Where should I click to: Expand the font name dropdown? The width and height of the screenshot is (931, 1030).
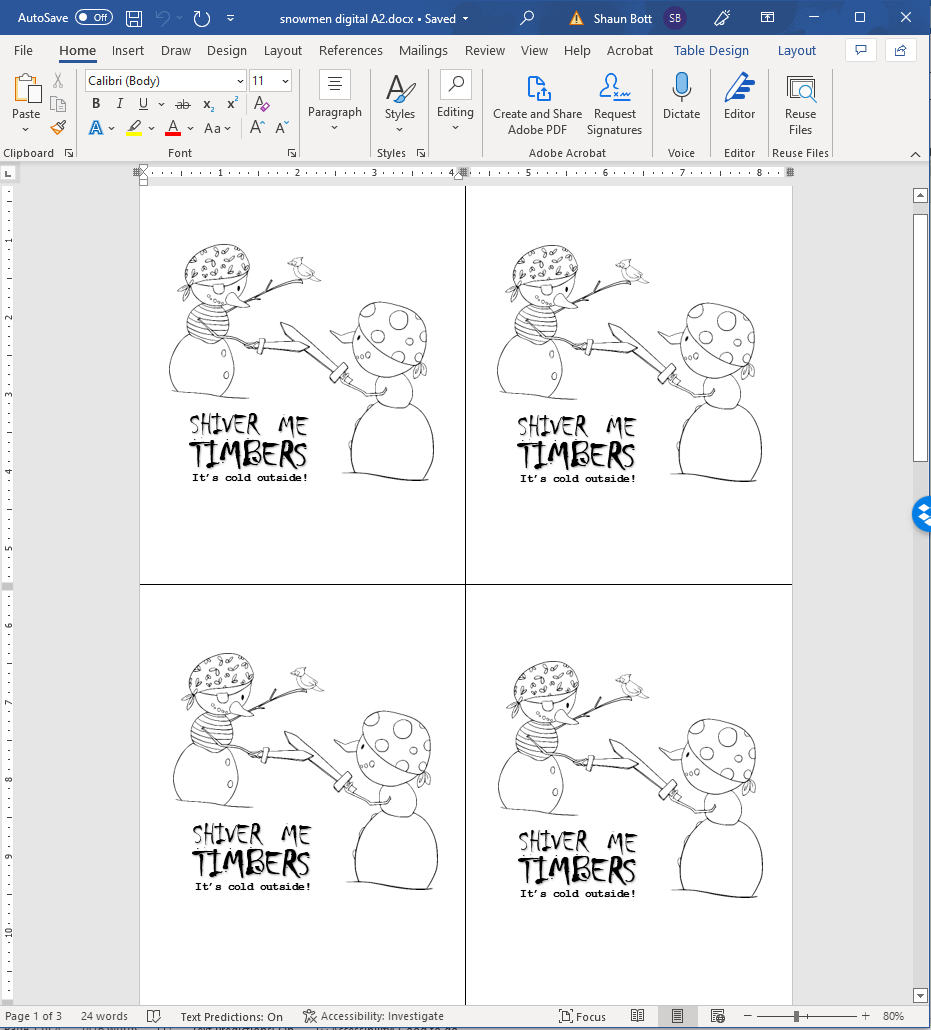(240, 81)
